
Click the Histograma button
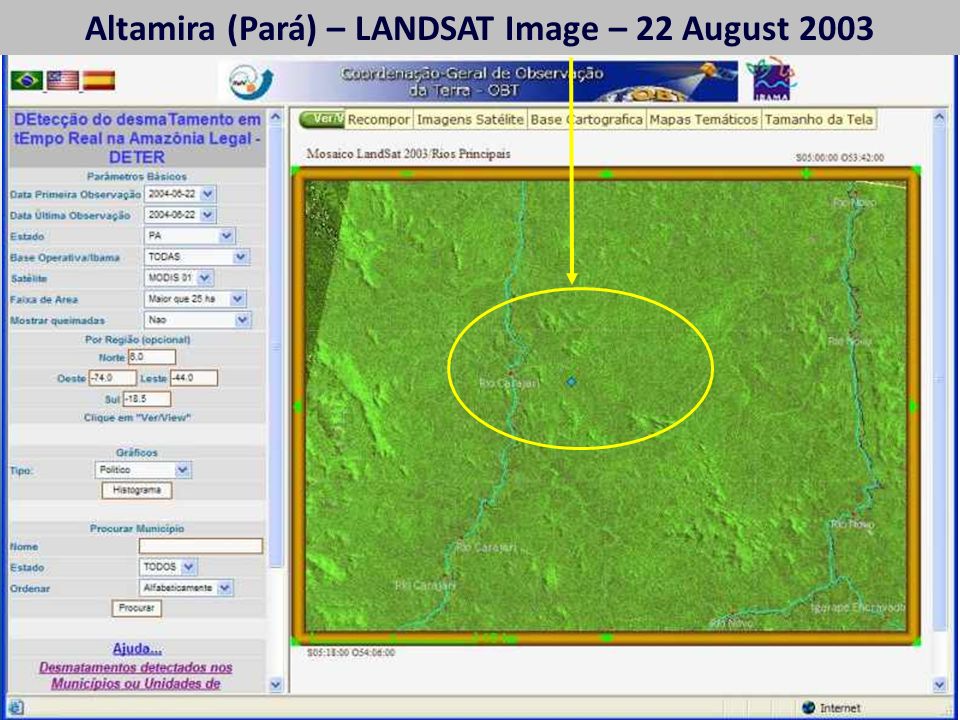137,490
